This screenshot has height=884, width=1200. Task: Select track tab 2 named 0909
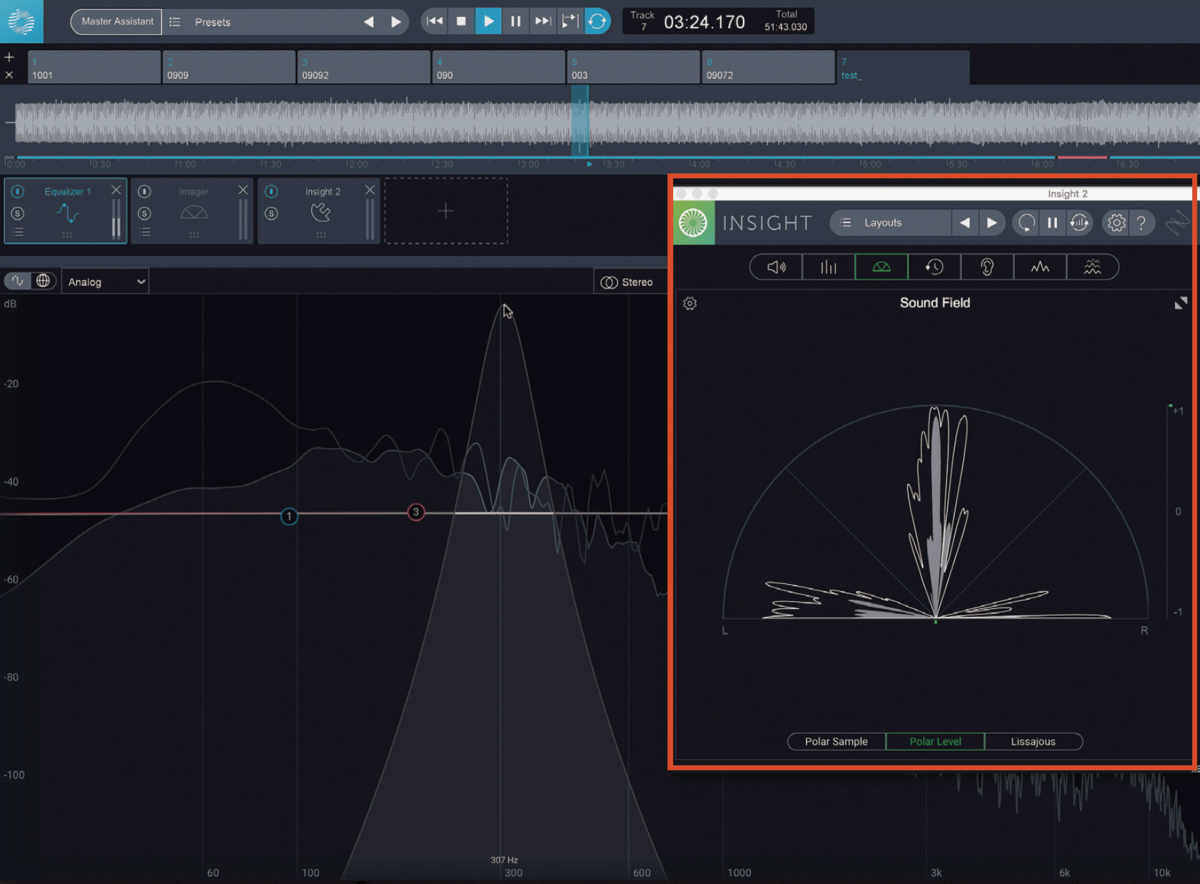coord(229,67)
